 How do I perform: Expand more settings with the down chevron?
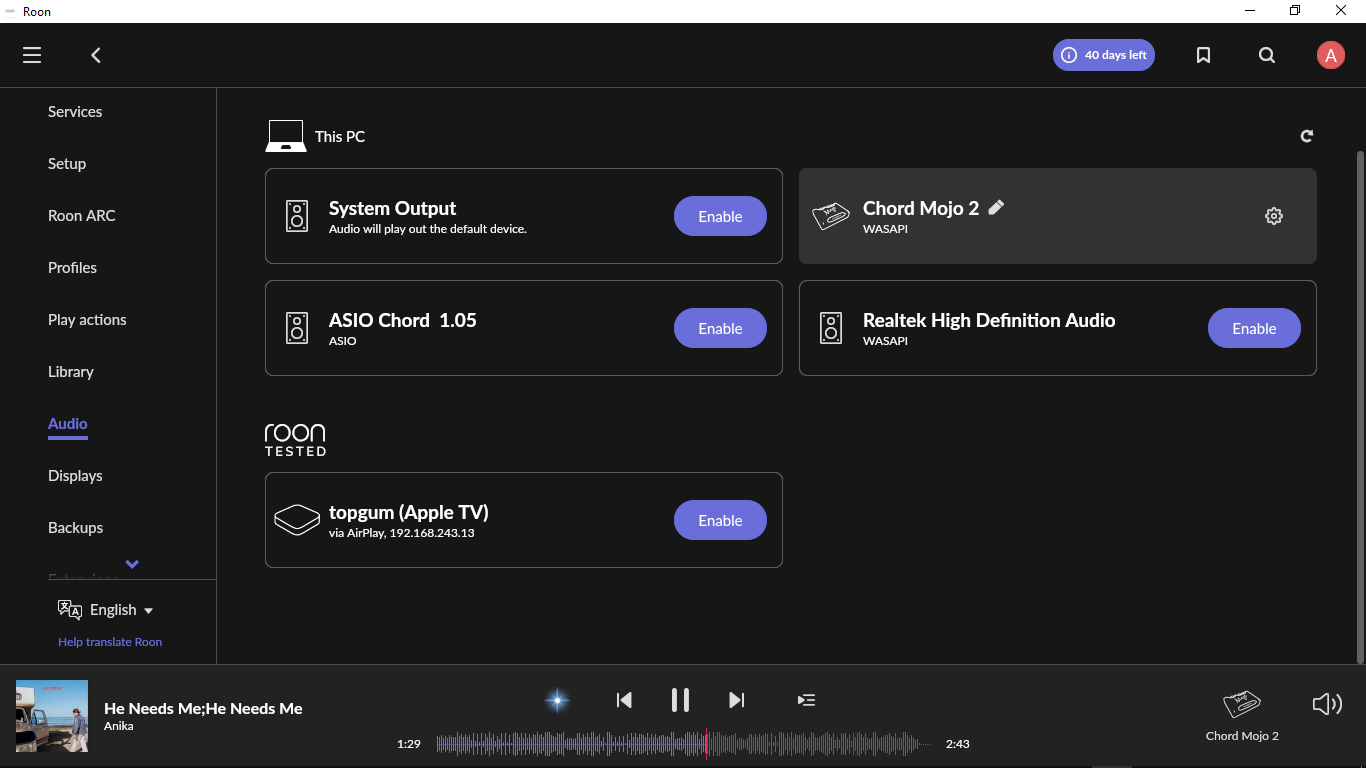(x=132, y=564)
